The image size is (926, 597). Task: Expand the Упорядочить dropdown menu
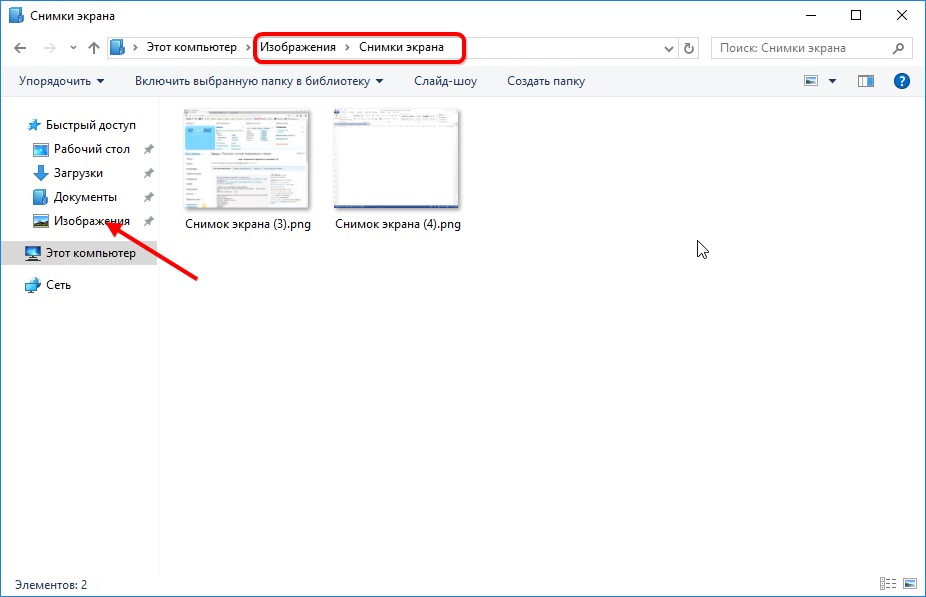point(61,81)
